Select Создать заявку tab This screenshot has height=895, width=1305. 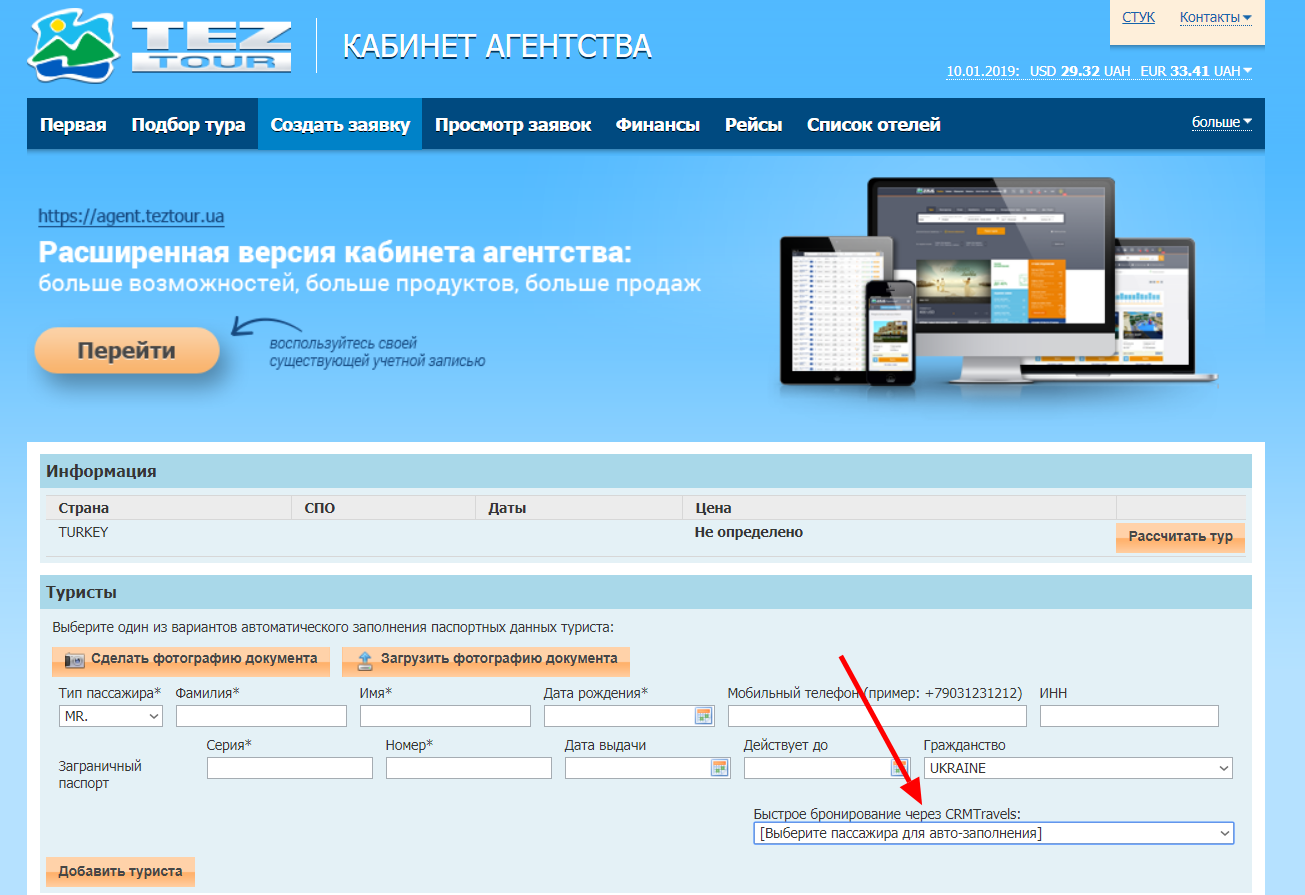[x=340, y=125]
